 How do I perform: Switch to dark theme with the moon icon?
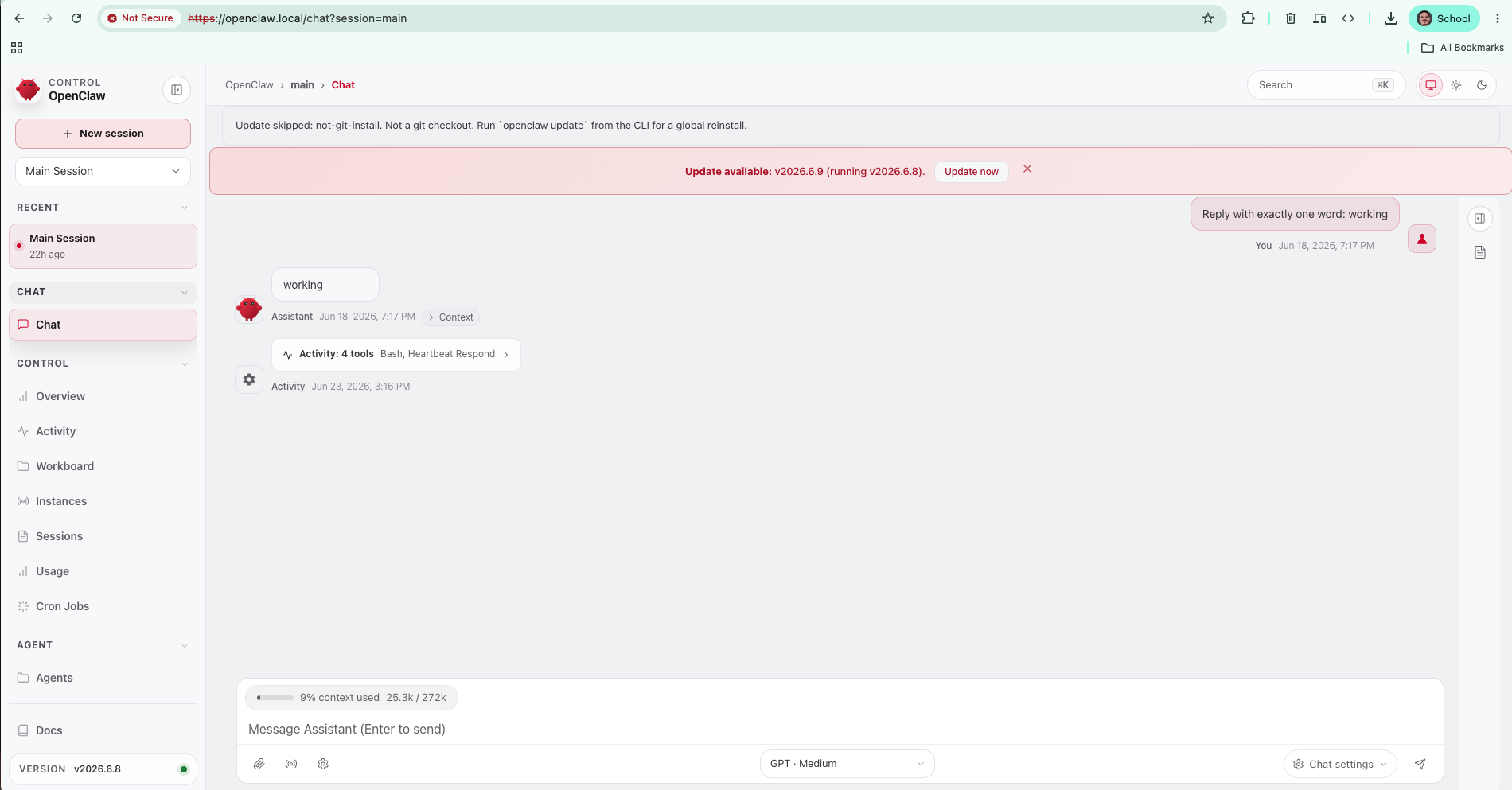1482,85
